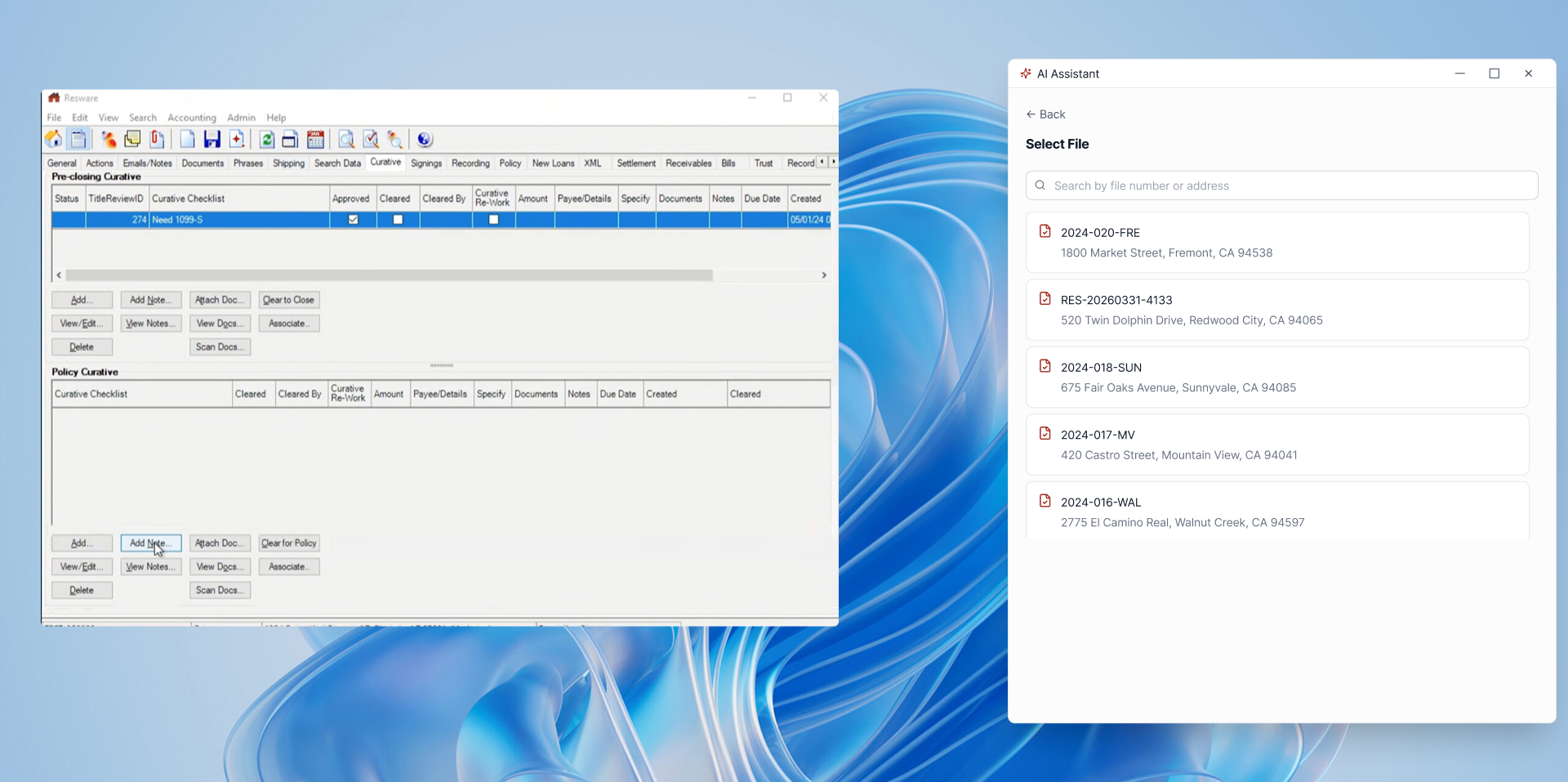This screenshot has width=1568, height=782.
Task: Switch to the Recording tab
Action: pos(470,163)
